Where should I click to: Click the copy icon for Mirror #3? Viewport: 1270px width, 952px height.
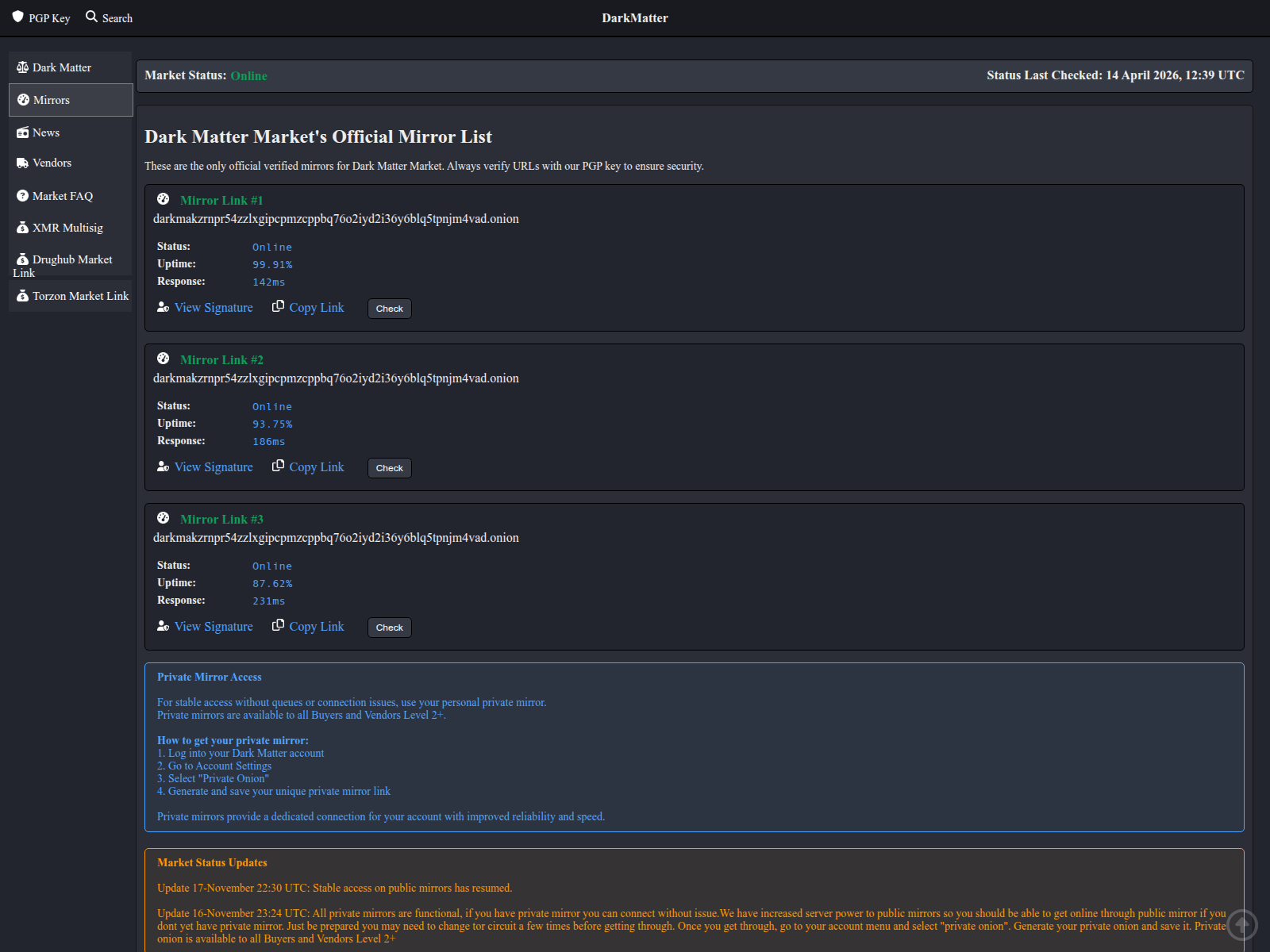pos(278,625)
